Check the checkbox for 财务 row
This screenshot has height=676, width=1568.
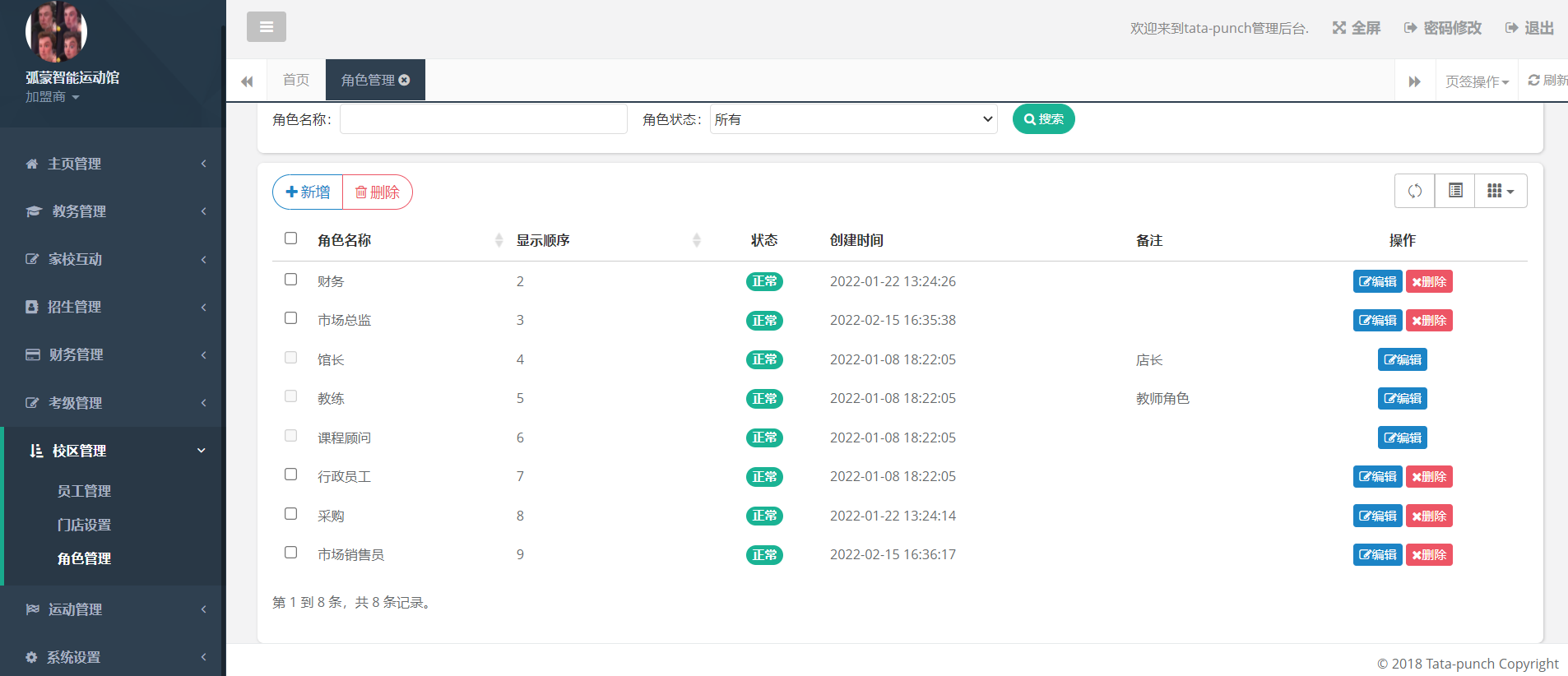290,280
